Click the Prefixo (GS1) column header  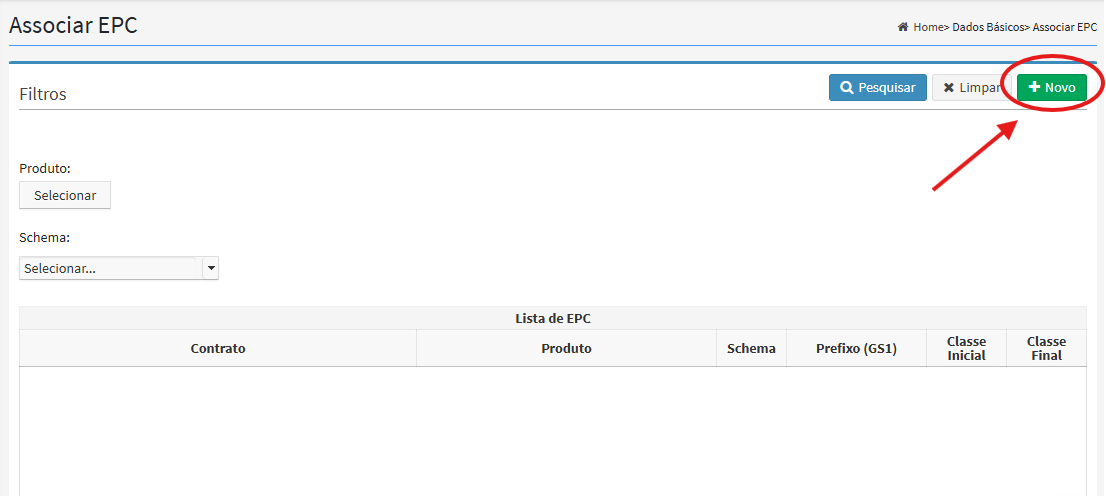[856, 348]
